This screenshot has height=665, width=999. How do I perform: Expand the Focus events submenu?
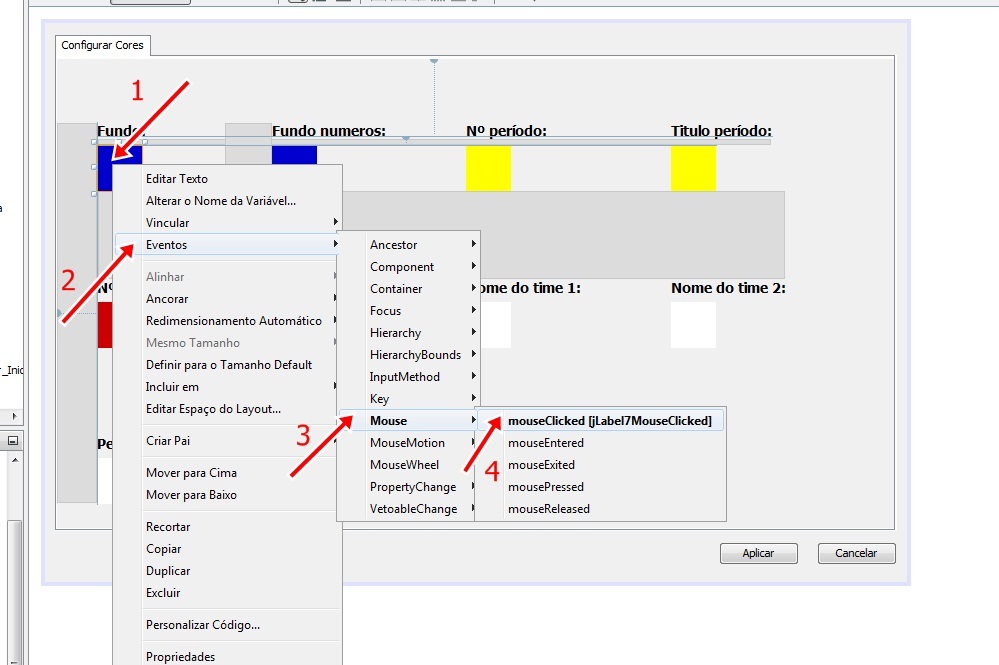pyautogui.click(x=408, y=311)
